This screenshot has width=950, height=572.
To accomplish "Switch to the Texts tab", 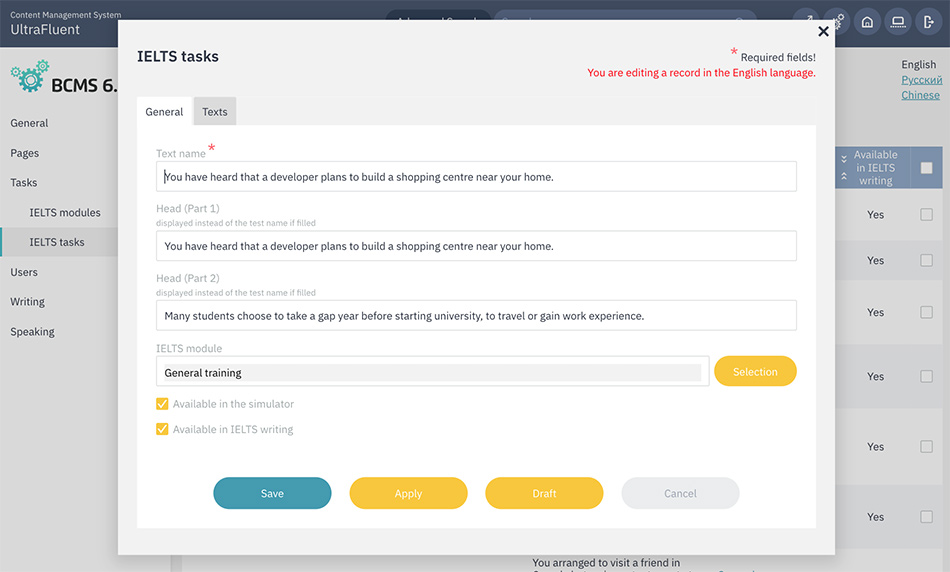I will tap(214, 111).
